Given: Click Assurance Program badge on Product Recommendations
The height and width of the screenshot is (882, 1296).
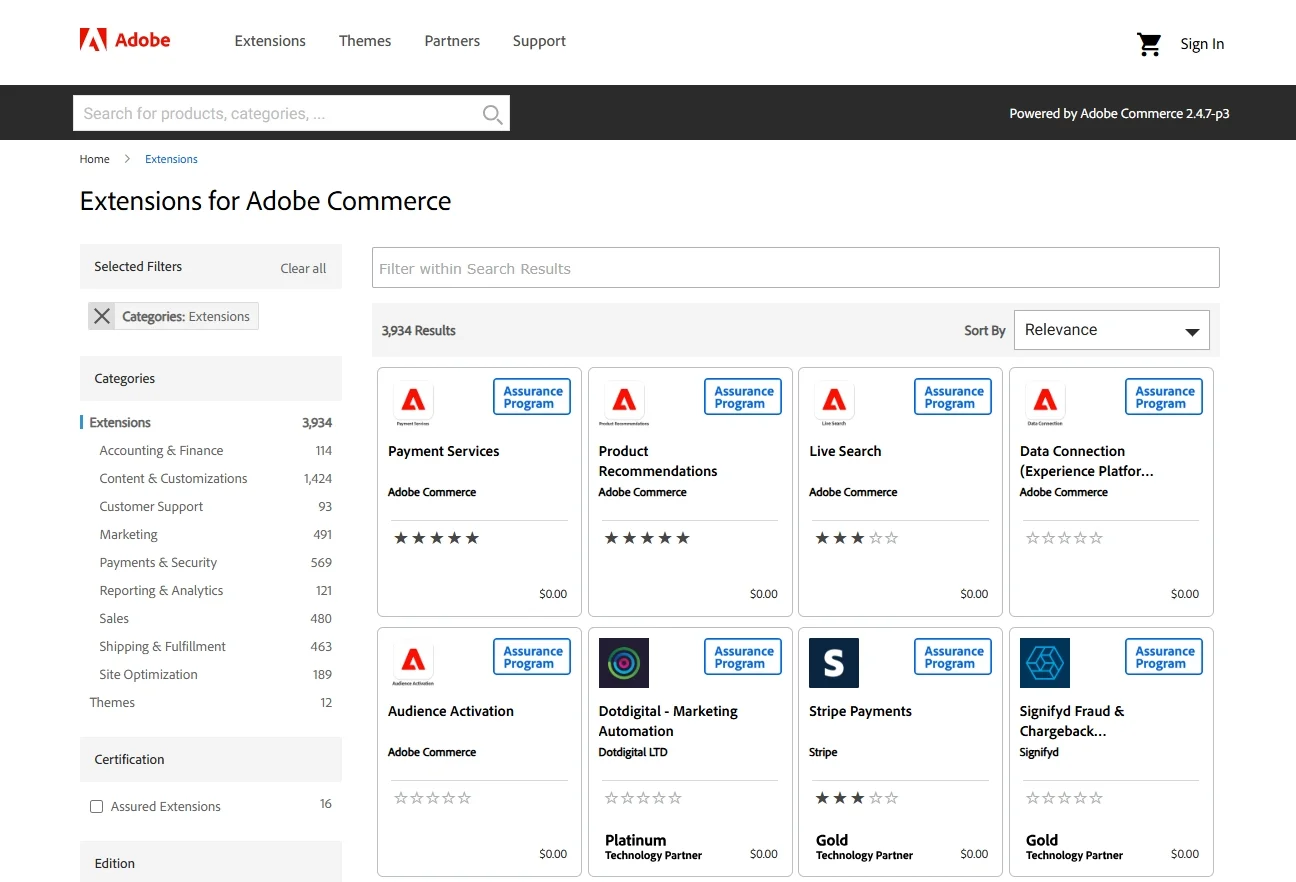Looking at the screenshot, I should 743,397.
